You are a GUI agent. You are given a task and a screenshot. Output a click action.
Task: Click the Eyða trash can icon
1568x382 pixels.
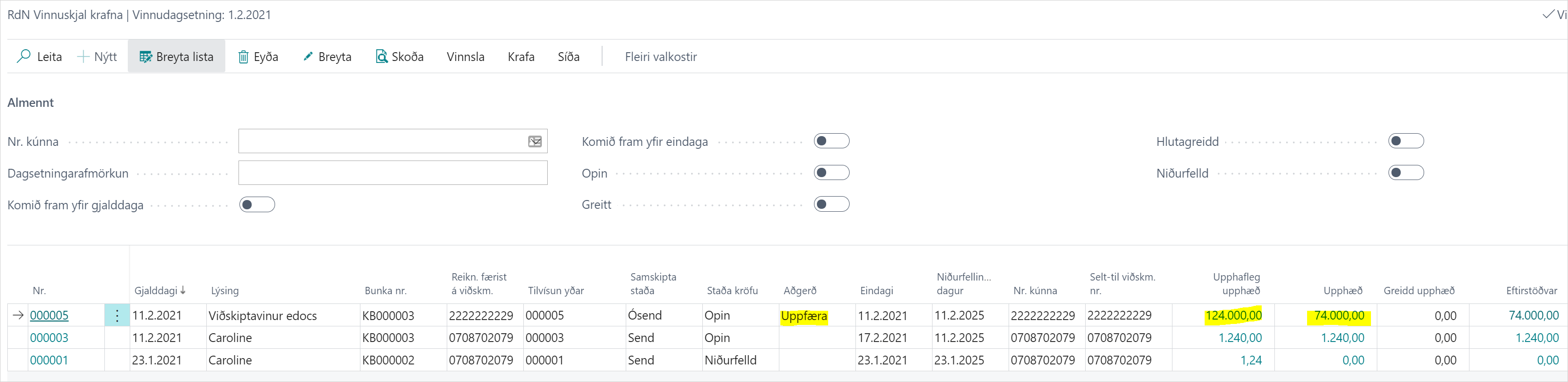pyautogui.click(x=243, y=57)
